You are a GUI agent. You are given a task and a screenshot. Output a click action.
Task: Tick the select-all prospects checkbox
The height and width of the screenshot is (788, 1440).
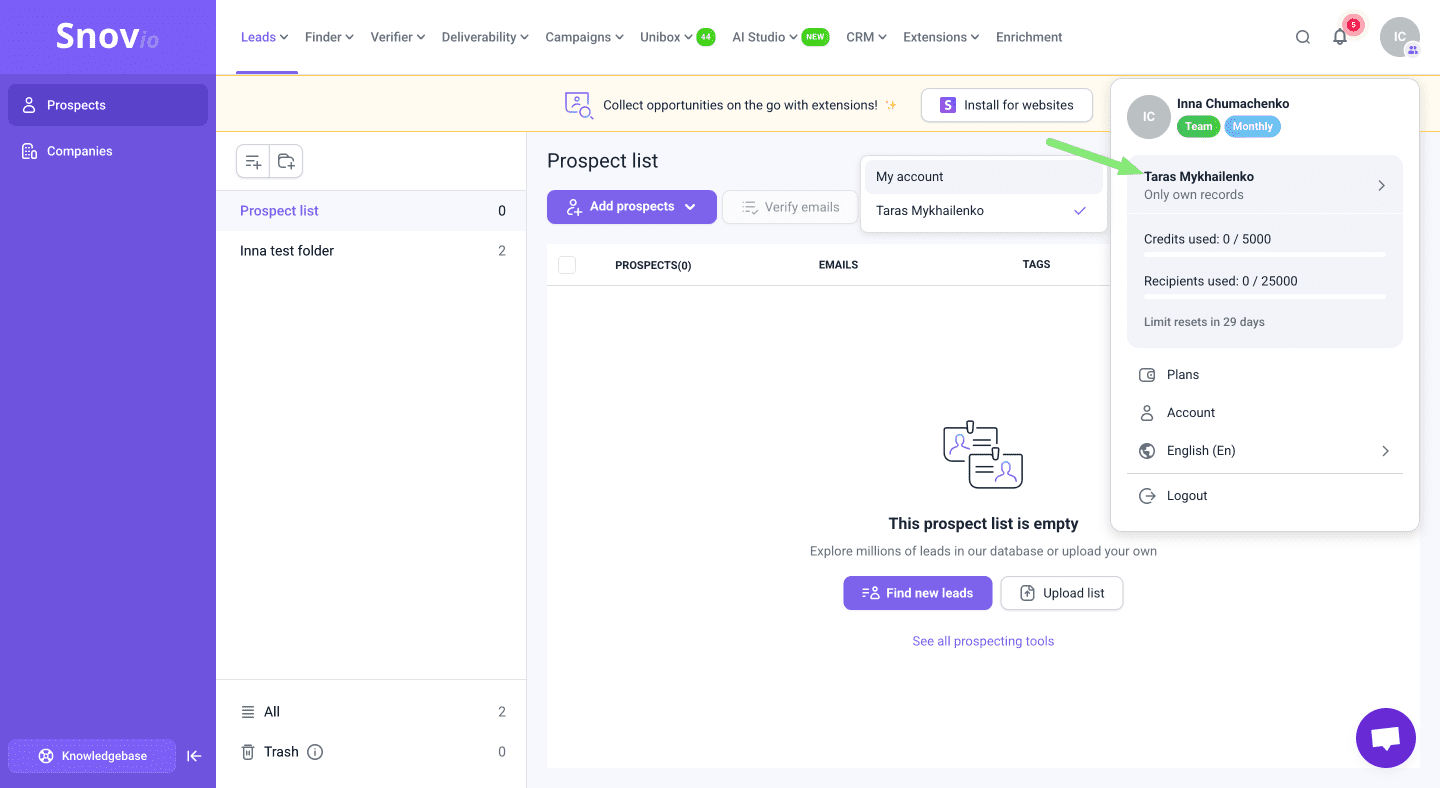click(x=567, y=265)
